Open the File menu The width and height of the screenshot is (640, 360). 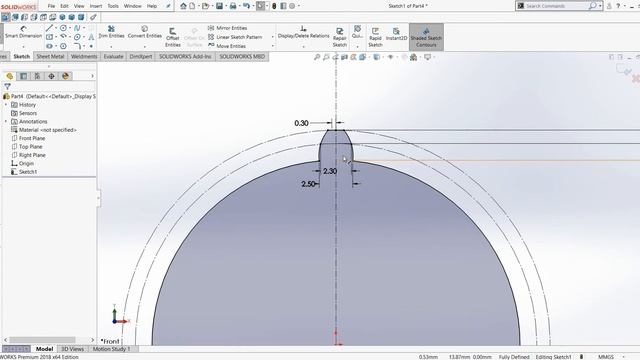(x=51, y=6)
